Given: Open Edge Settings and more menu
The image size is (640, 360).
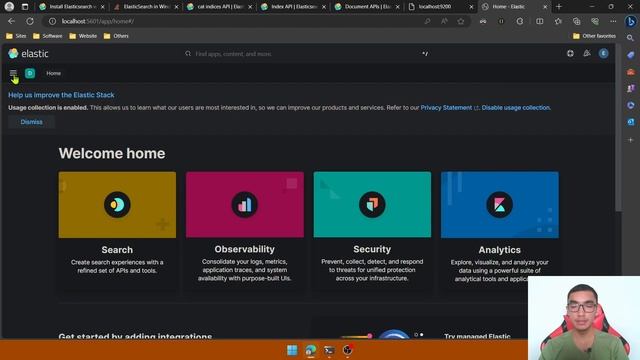Looking at the screenshot, I should 613,21.
